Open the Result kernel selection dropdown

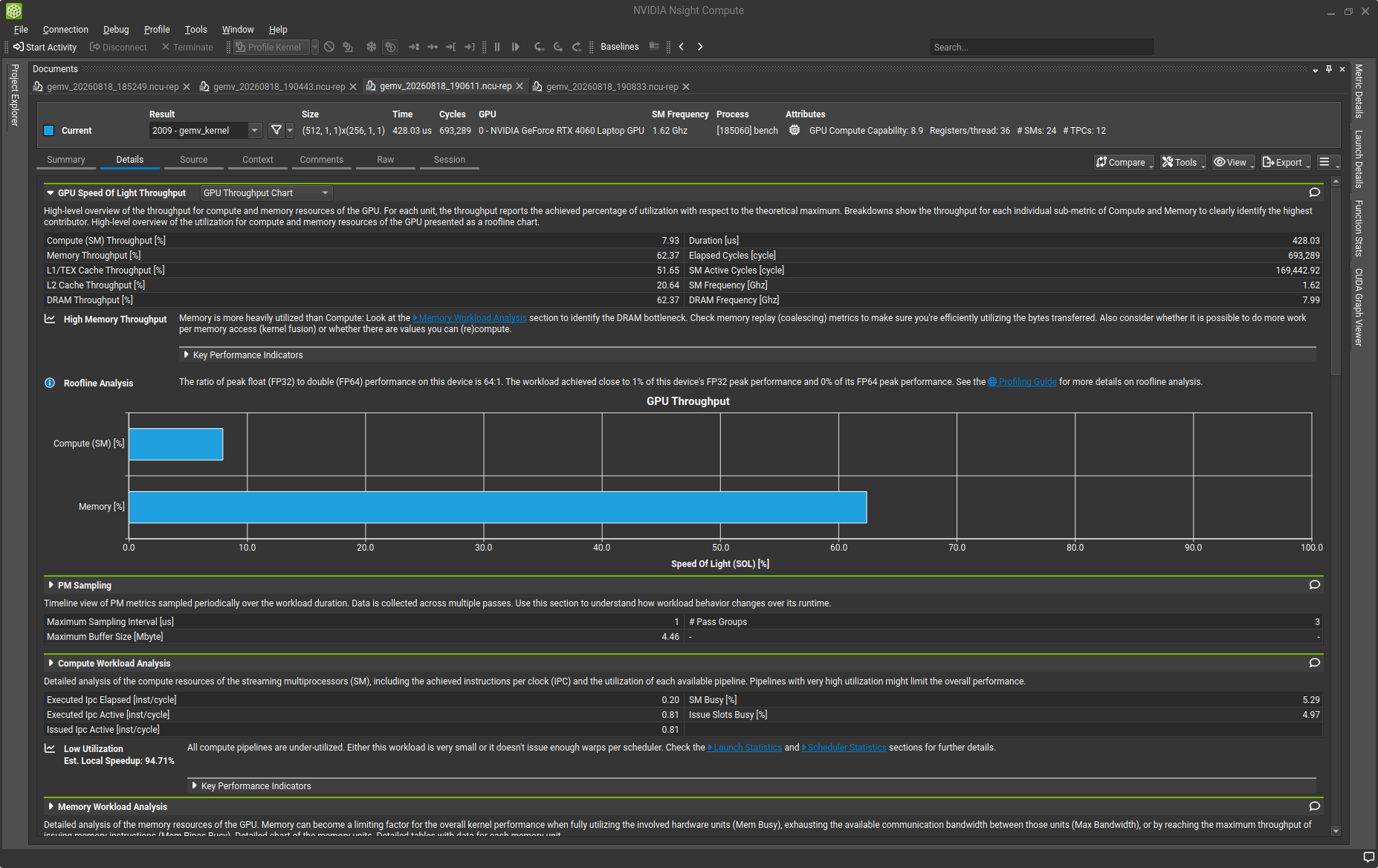click(206, 131)
